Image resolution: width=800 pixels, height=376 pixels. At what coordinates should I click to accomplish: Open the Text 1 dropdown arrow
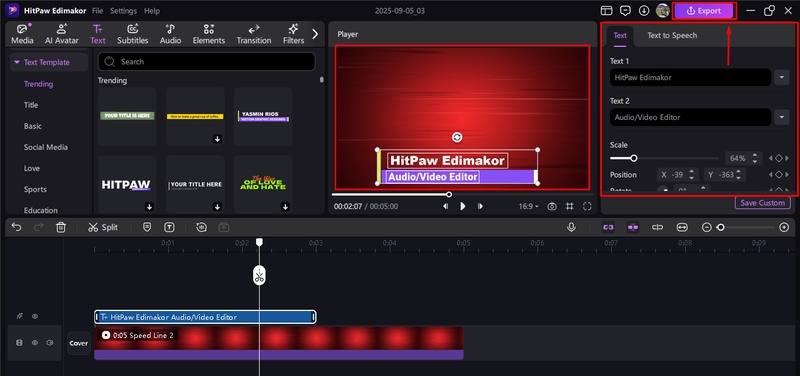tap(782, 78)
